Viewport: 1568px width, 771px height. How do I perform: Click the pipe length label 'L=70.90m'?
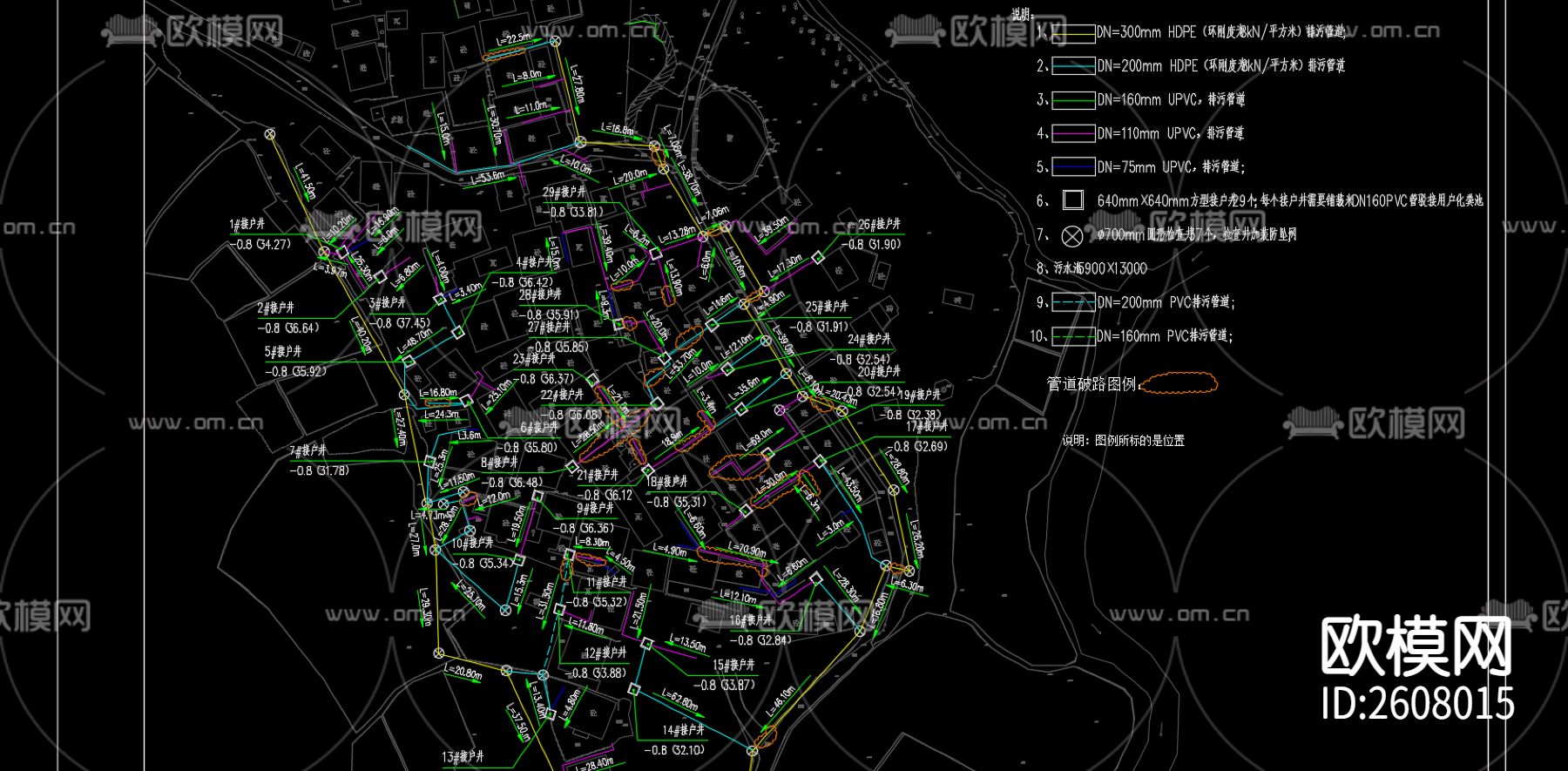coord(746,551)
